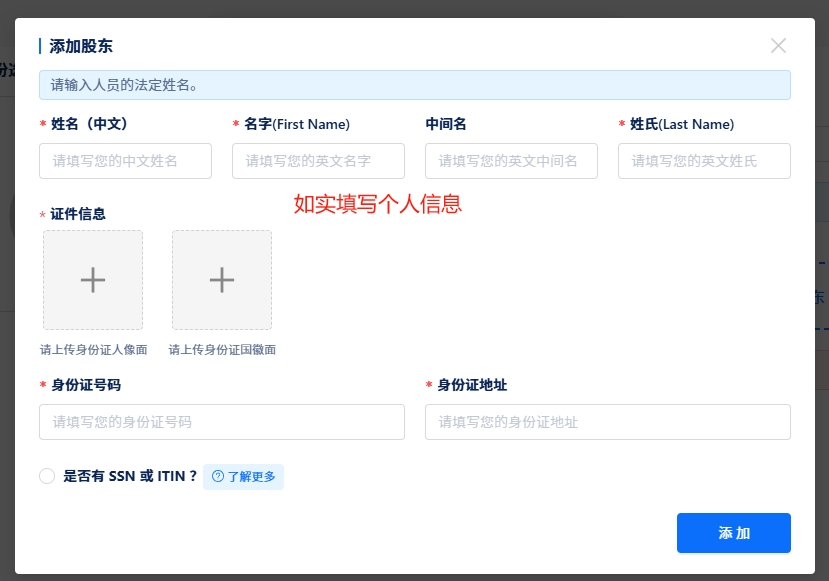Focus the 姓名（中文）input field
Screen dimensions: 829x581
coord(125,161)
